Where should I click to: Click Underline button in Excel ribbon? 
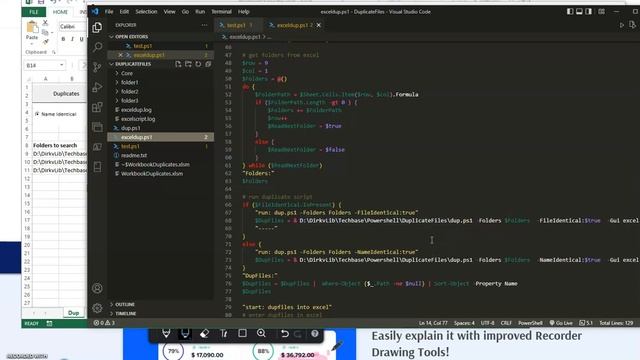(82, 39)
